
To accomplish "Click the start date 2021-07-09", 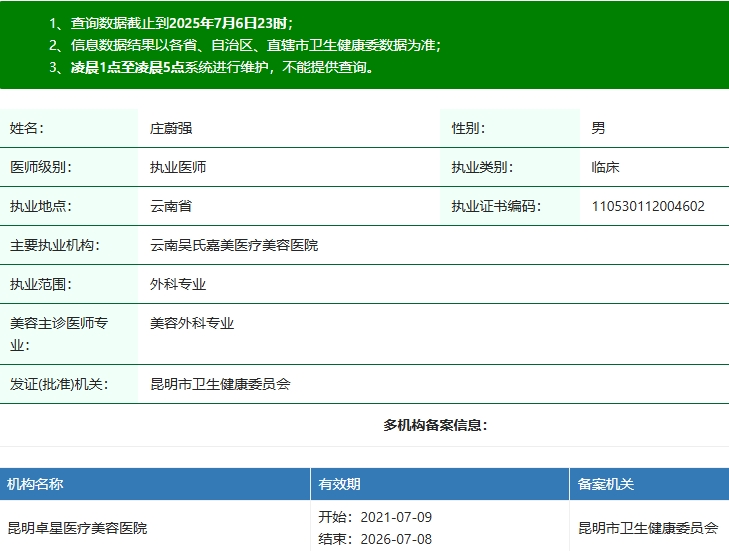I will 396,517.
